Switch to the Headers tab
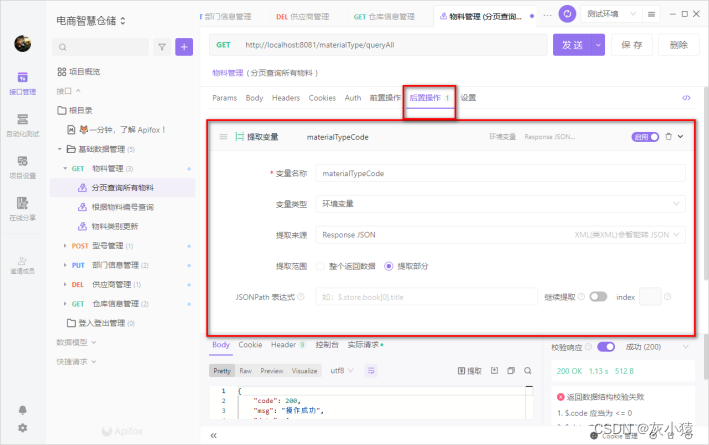 pyautogui.click(x=286, y=98)
